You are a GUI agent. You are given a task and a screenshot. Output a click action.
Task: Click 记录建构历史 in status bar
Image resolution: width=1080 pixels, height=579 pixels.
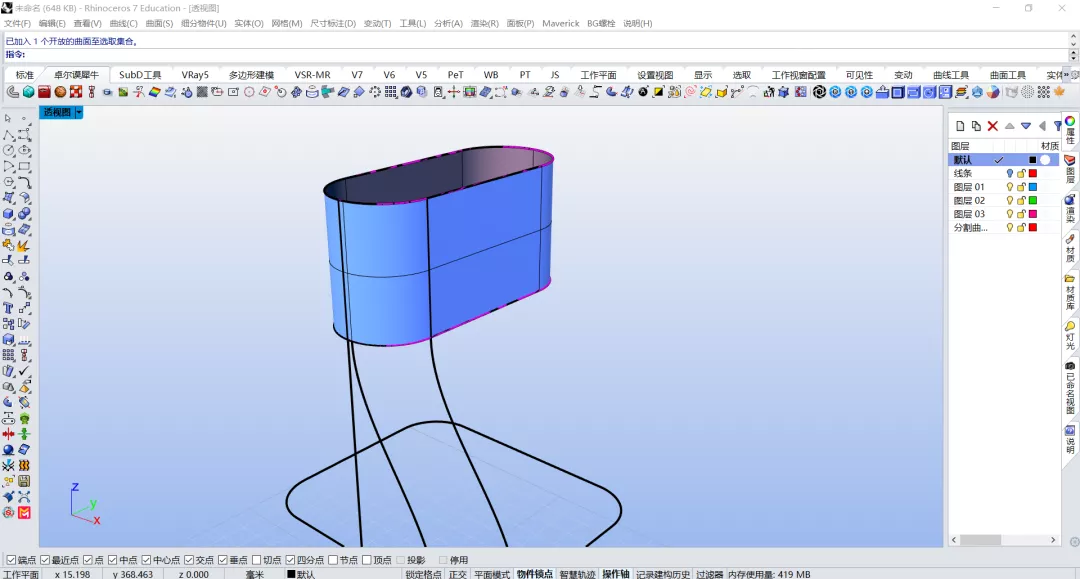click(663, 574)
